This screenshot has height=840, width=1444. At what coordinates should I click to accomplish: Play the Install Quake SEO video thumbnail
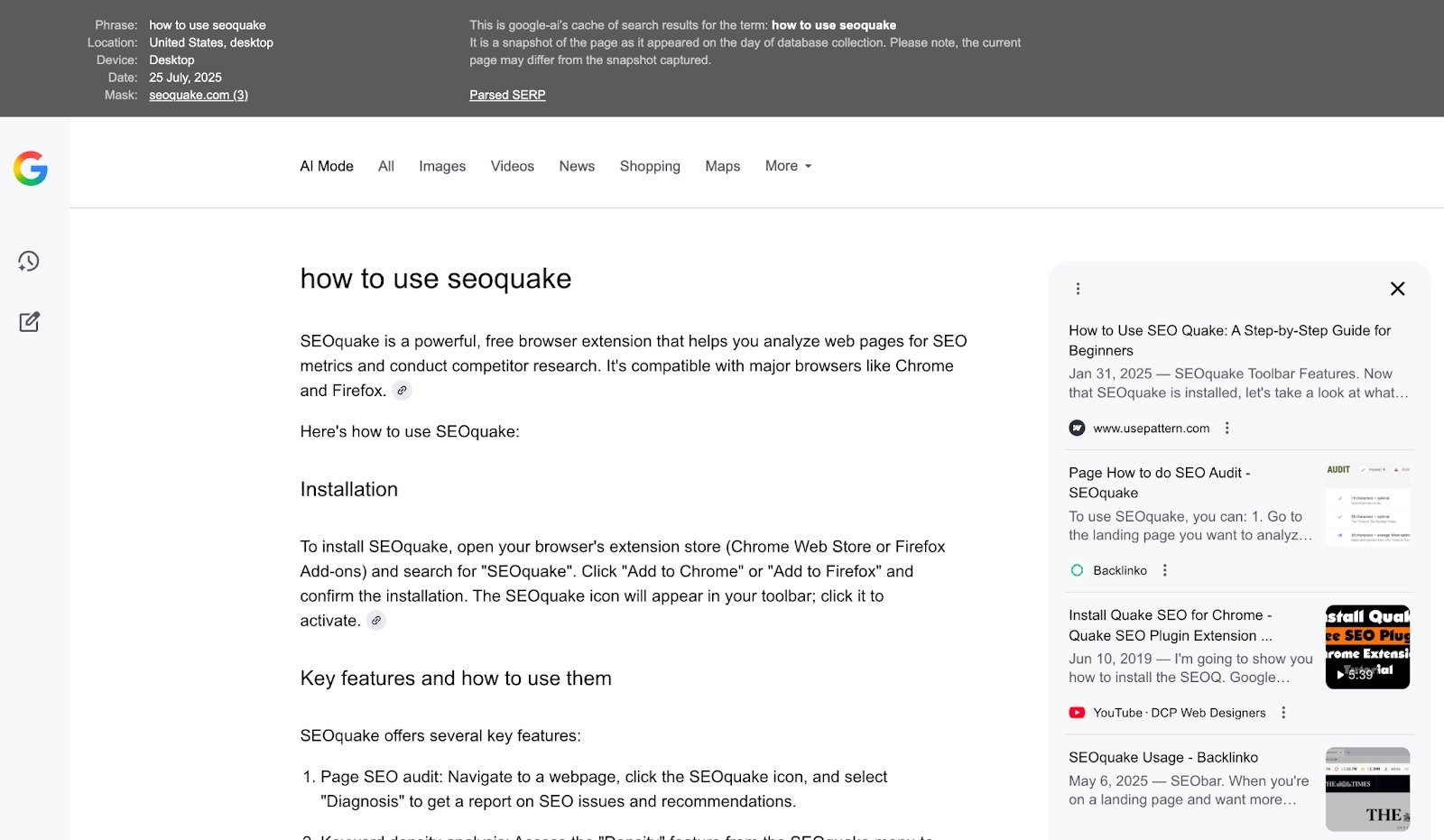[x=1367, y=647]
